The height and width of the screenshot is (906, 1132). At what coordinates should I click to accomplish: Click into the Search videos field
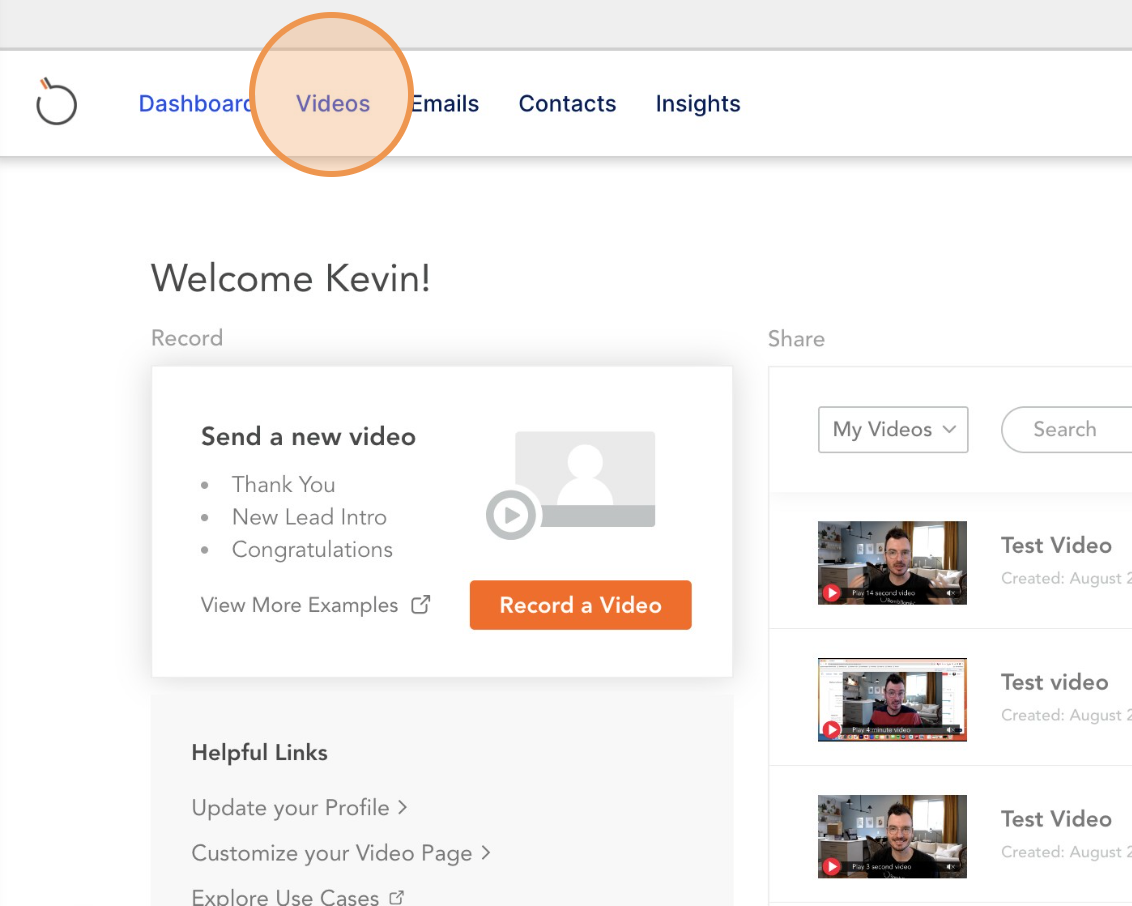tap(1066, 429)
